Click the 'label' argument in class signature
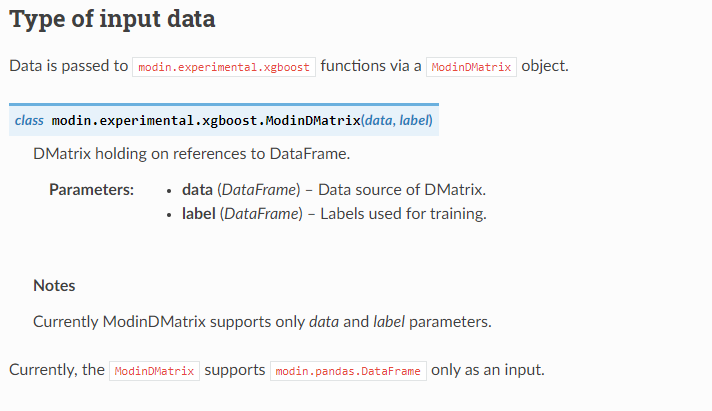The height and width of the screenshot is (411, 712). pyautogui.click(x=413, y=120)
